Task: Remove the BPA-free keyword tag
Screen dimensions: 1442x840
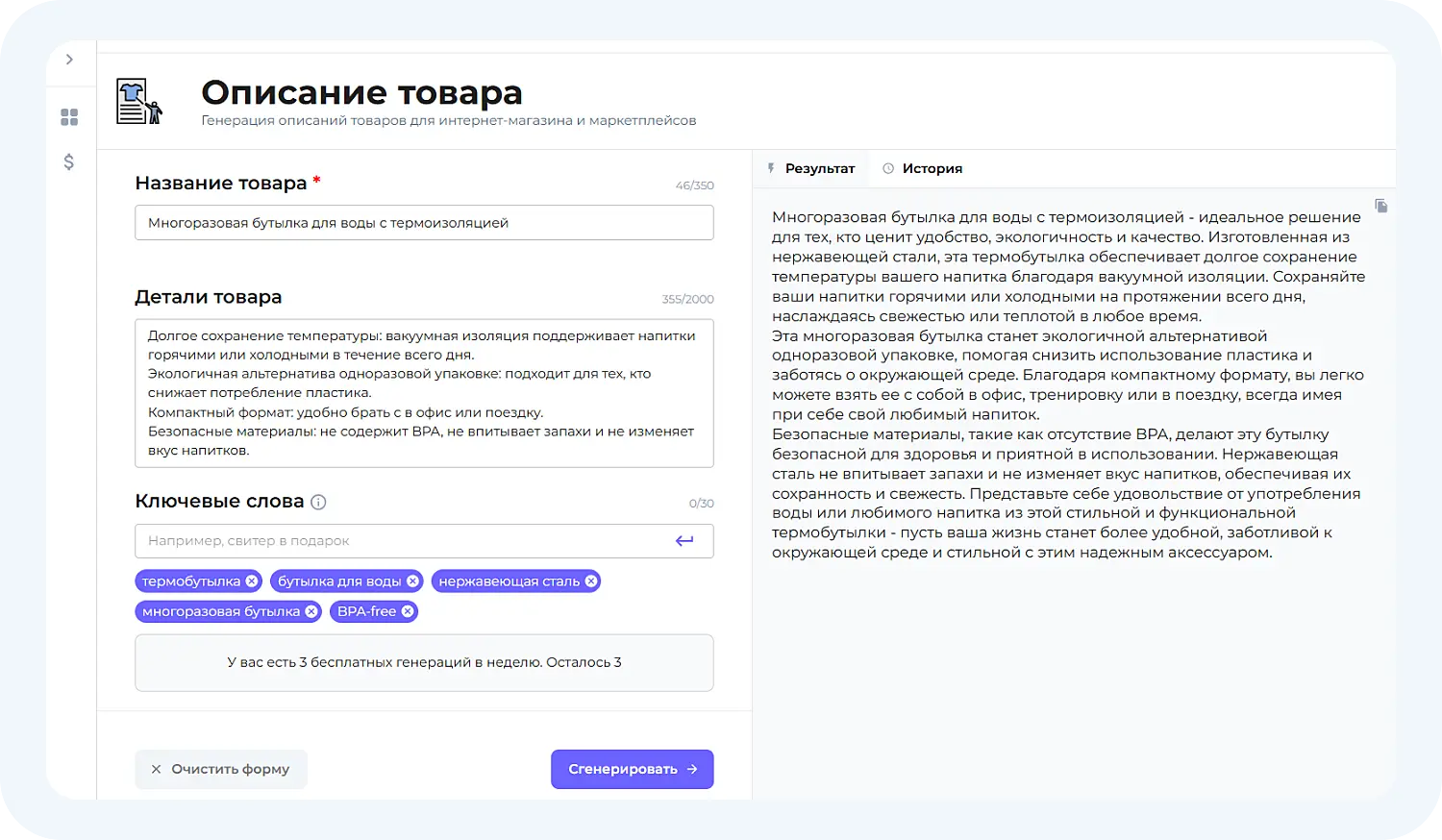Action: (407, 611)
